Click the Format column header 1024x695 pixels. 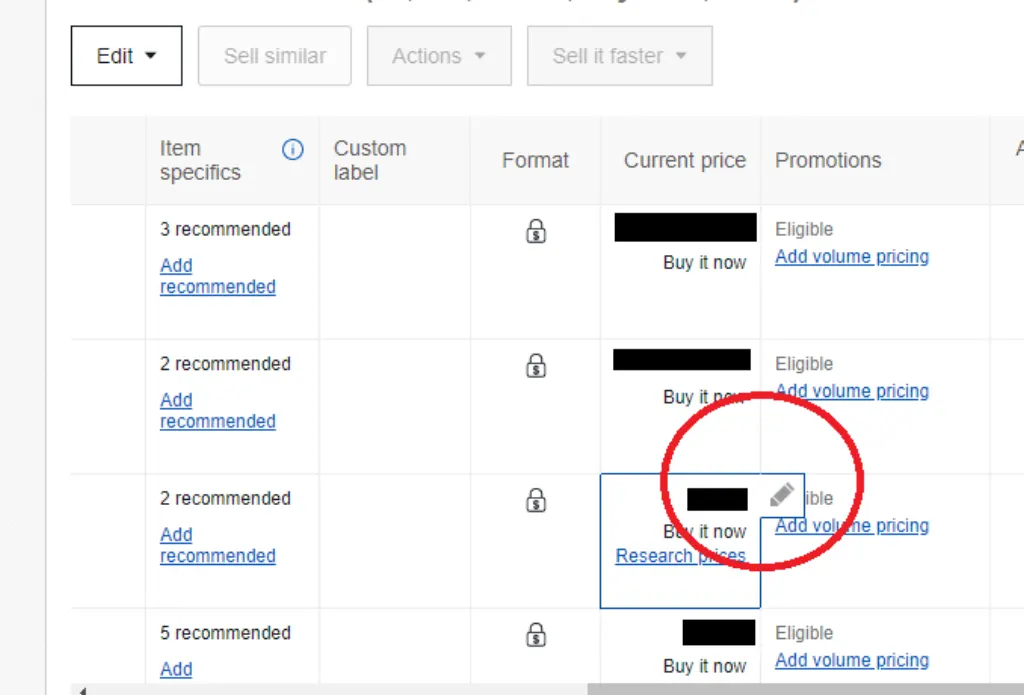coord(535,160)
